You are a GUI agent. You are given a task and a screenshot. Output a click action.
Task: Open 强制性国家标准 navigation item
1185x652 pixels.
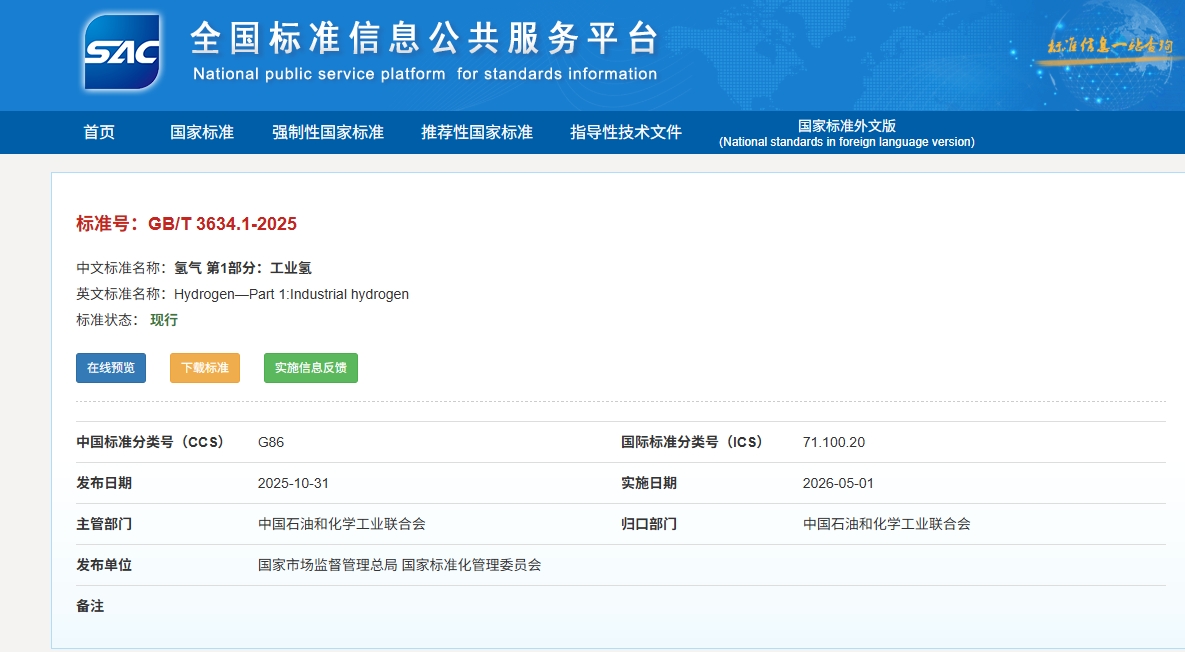328,132
